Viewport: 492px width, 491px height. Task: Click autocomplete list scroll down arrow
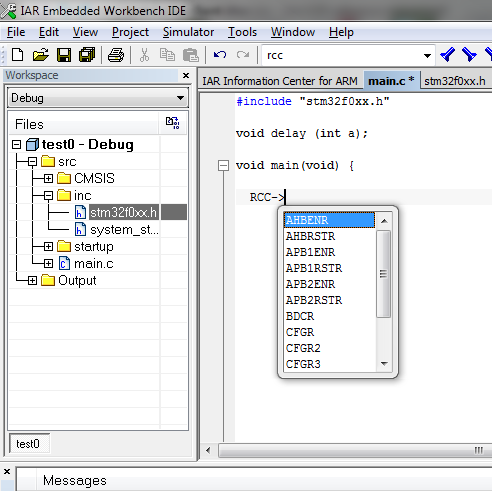point(384,364)
